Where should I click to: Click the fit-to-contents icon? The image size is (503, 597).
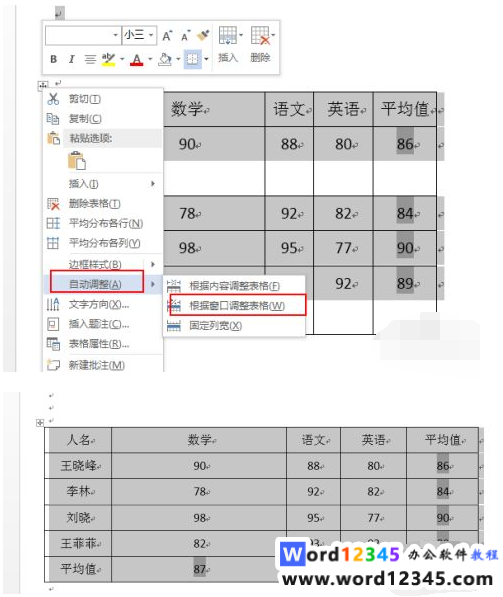(x=174, y=286)
